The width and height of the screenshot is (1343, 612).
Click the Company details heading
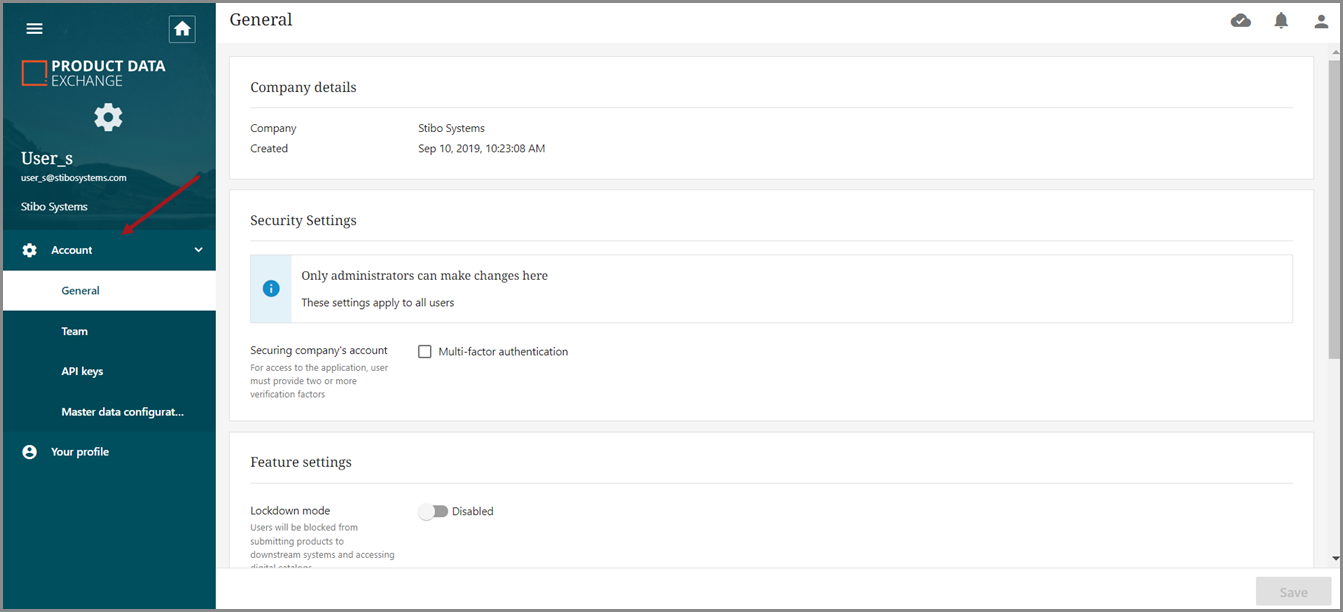click(x=303, y=87)
